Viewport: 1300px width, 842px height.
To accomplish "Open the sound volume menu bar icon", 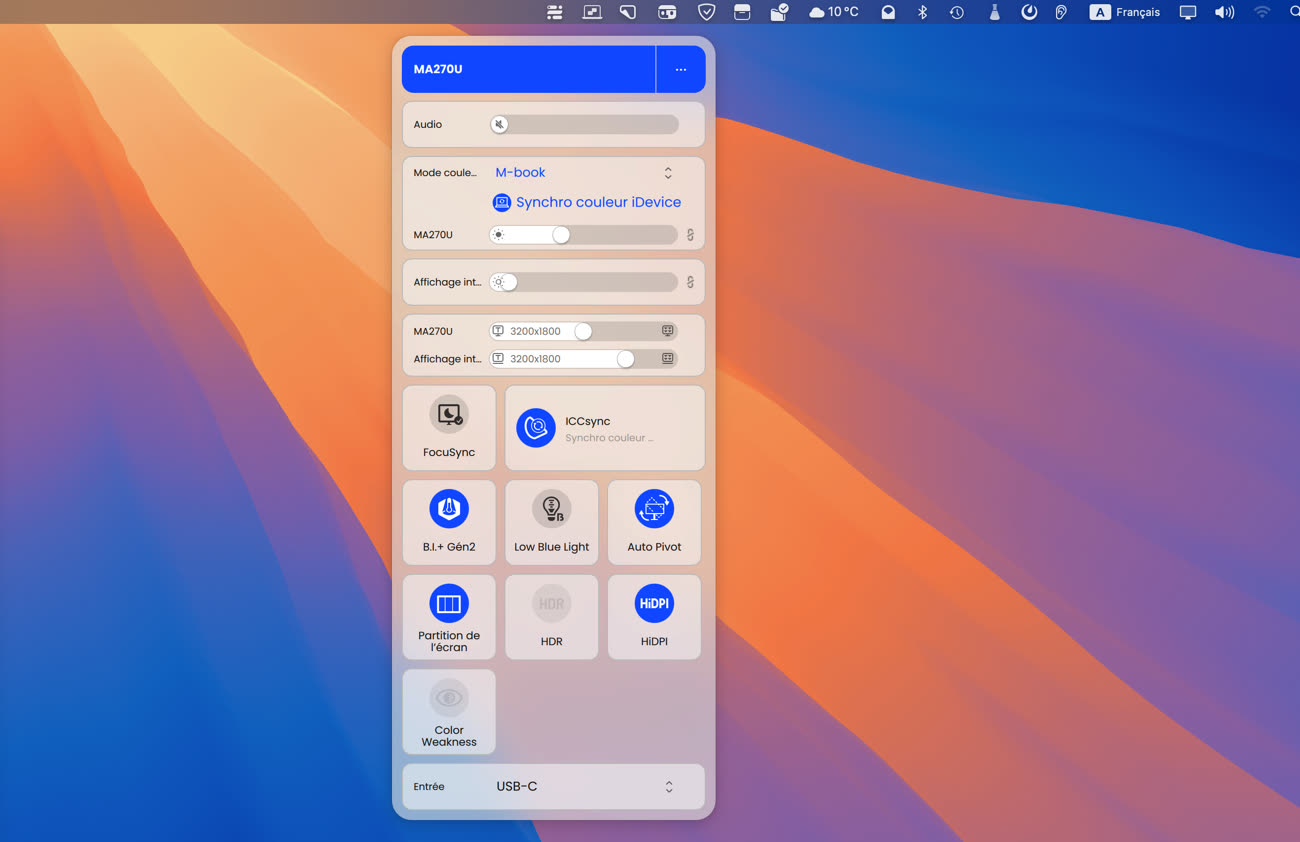I will click(1224, 12).
